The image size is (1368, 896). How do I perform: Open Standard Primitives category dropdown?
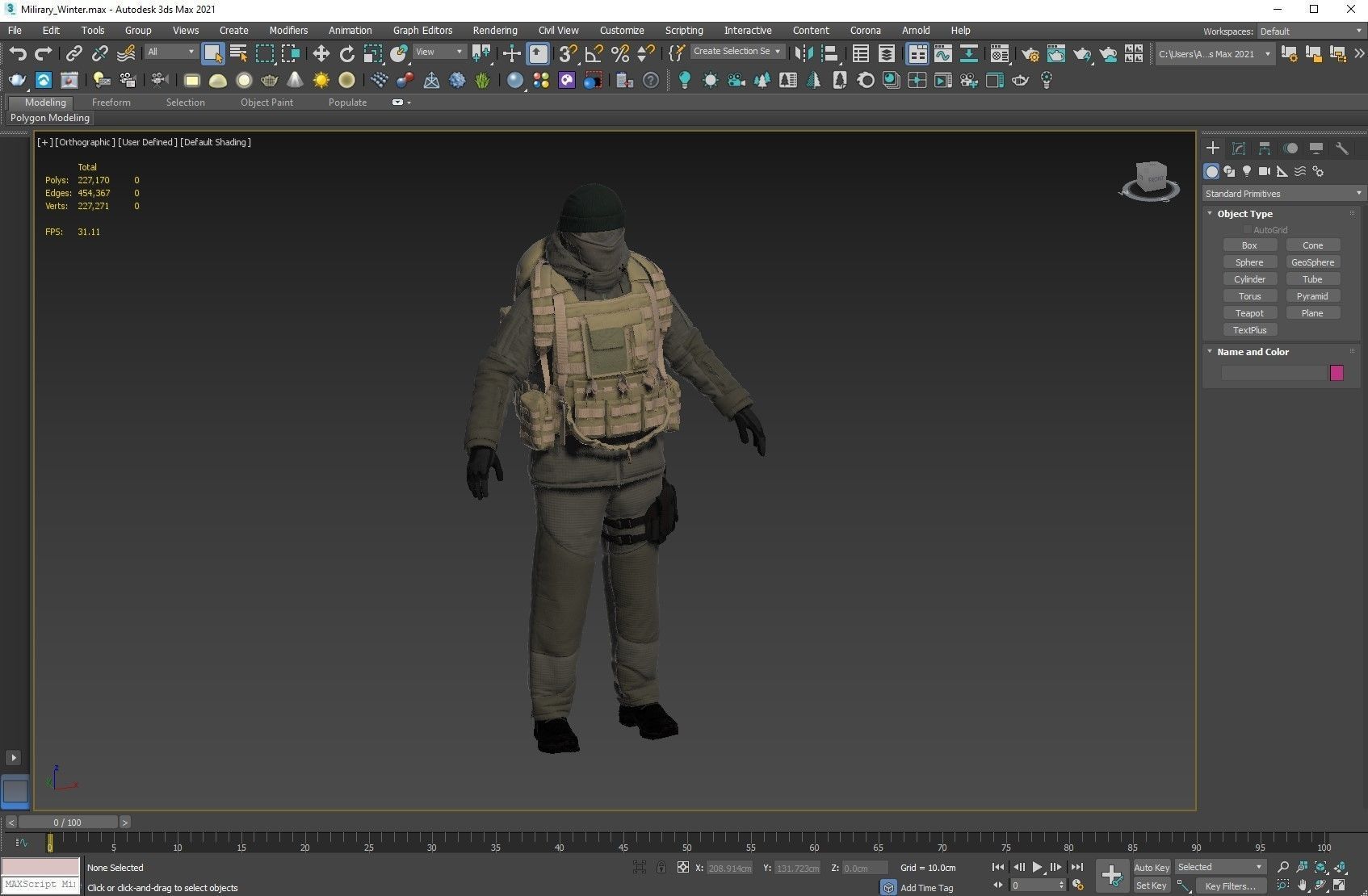coord(1282,194)
